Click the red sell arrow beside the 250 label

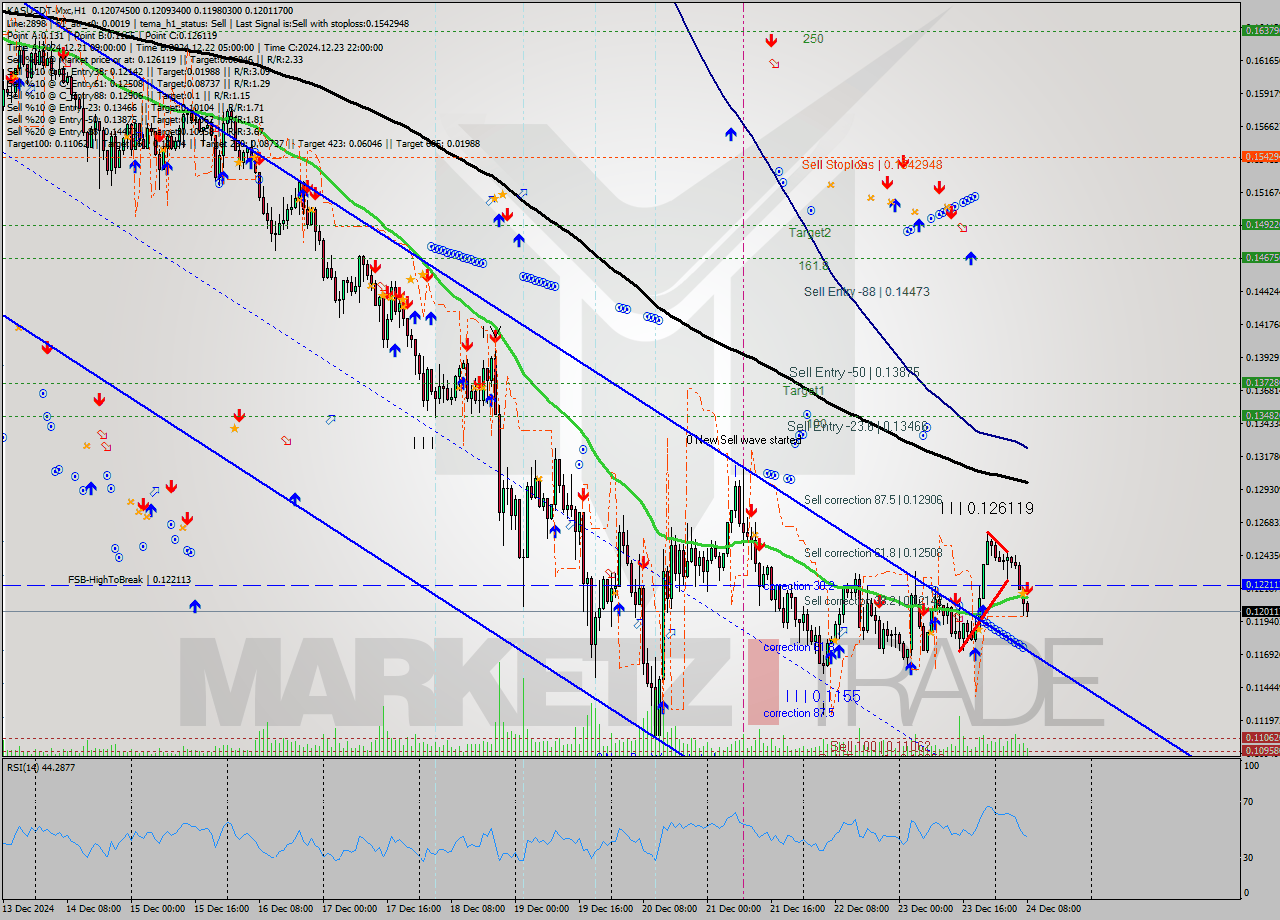[771, 41]
